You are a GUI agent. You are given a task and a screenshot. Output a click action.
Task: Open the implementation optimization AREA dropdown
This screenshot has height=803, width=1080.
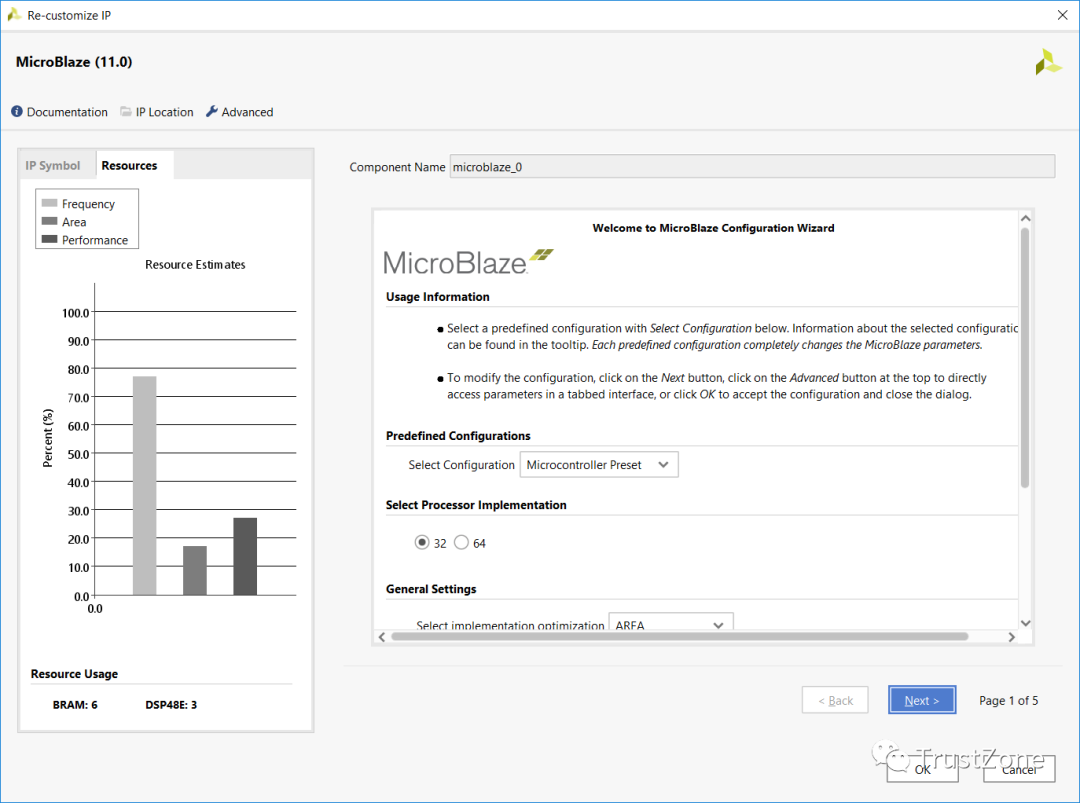671,622
